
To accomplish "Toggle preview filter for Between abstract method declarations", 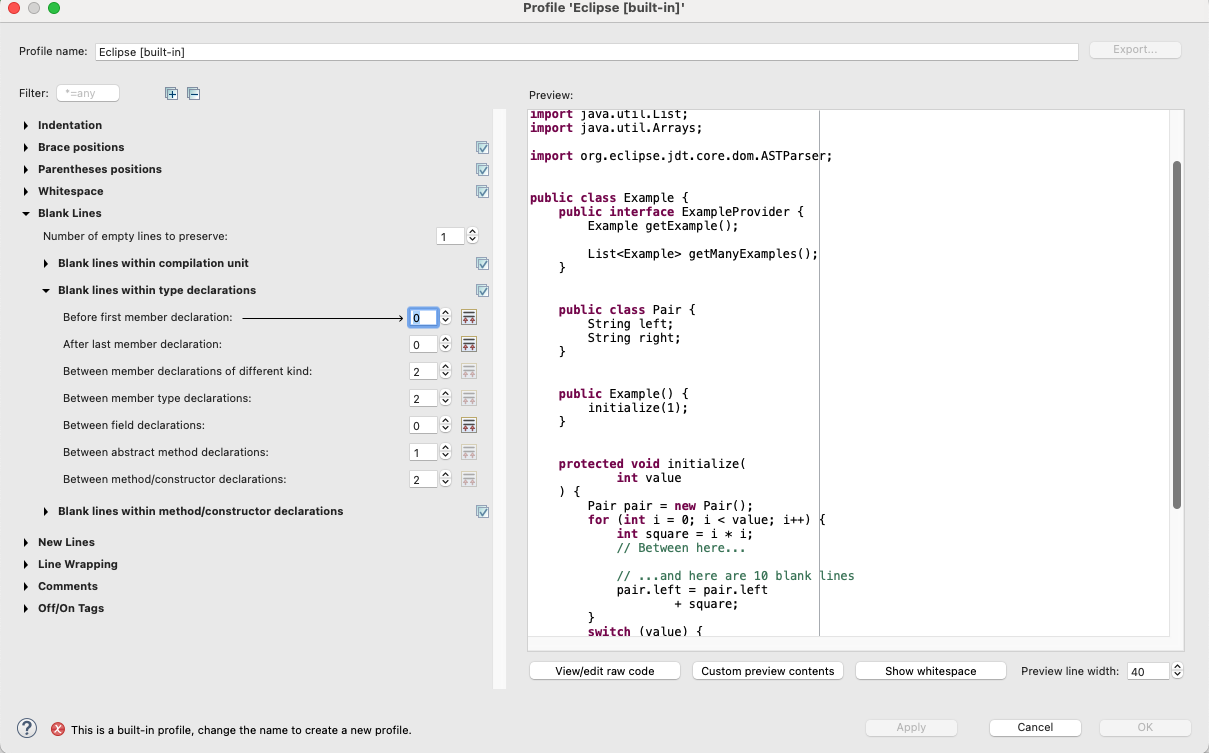I will (468, 452).
